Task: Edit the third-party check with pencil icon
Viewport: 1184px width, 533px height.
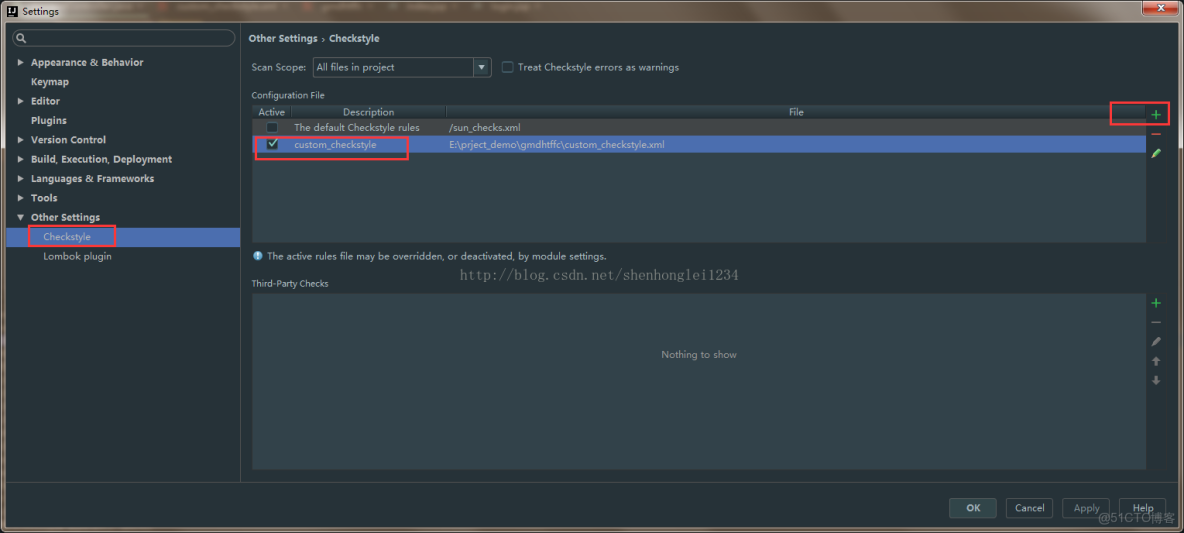Action: click(x=1156, y=342)
